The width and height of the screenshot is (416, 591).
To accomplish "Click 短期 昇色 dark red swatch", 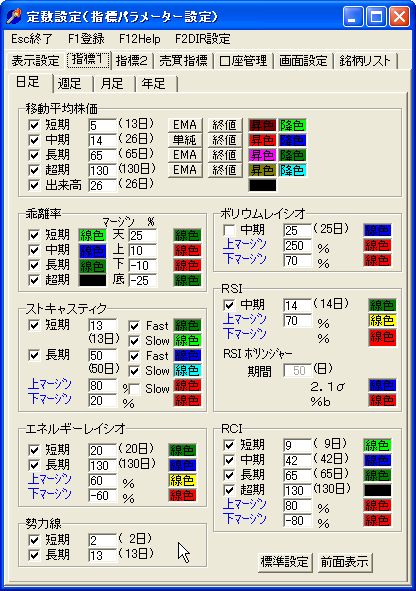I will (x=262, y=125).
